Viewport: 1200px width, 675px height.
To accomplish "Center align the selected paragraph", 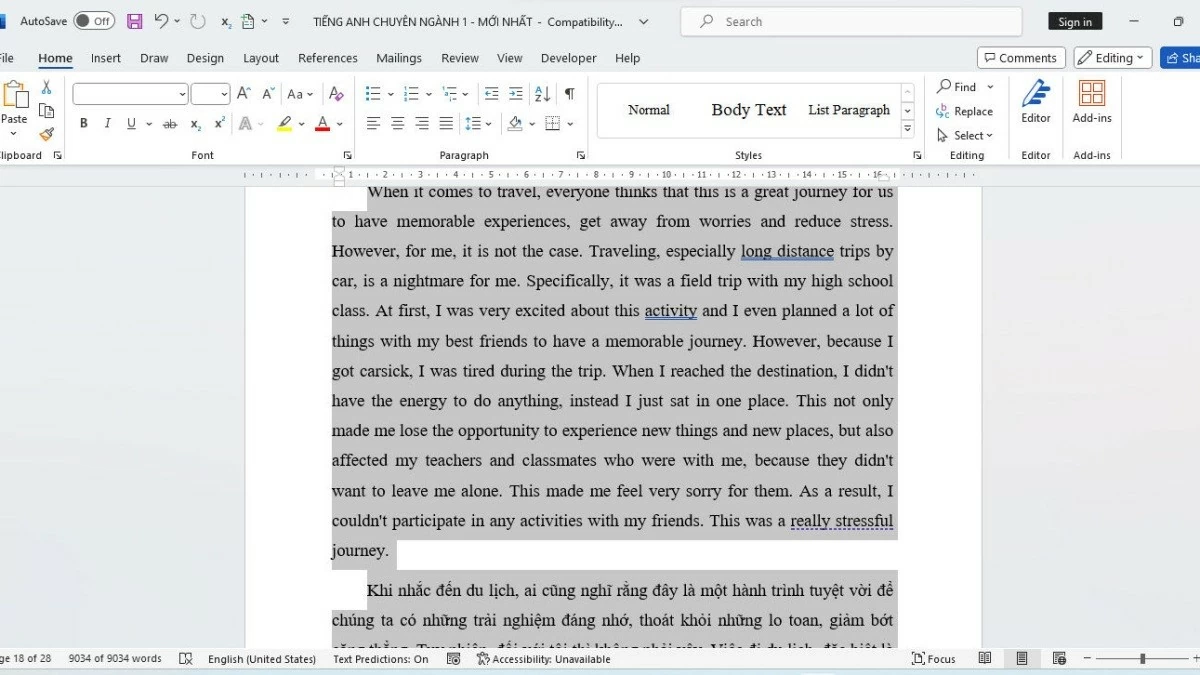I will click(397, 124).
